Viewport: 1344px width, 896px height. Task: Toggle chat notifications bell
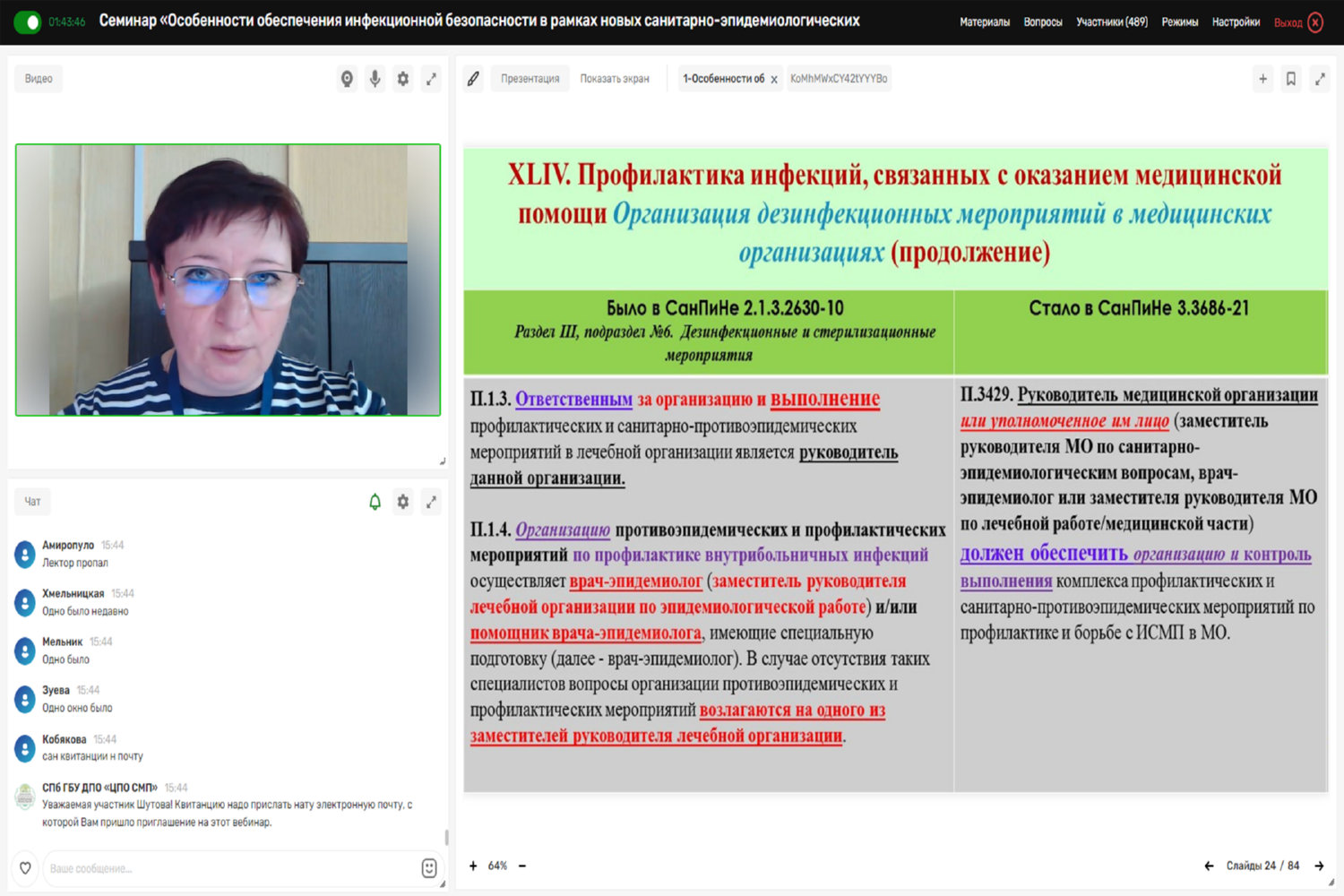tap(375, 502)
